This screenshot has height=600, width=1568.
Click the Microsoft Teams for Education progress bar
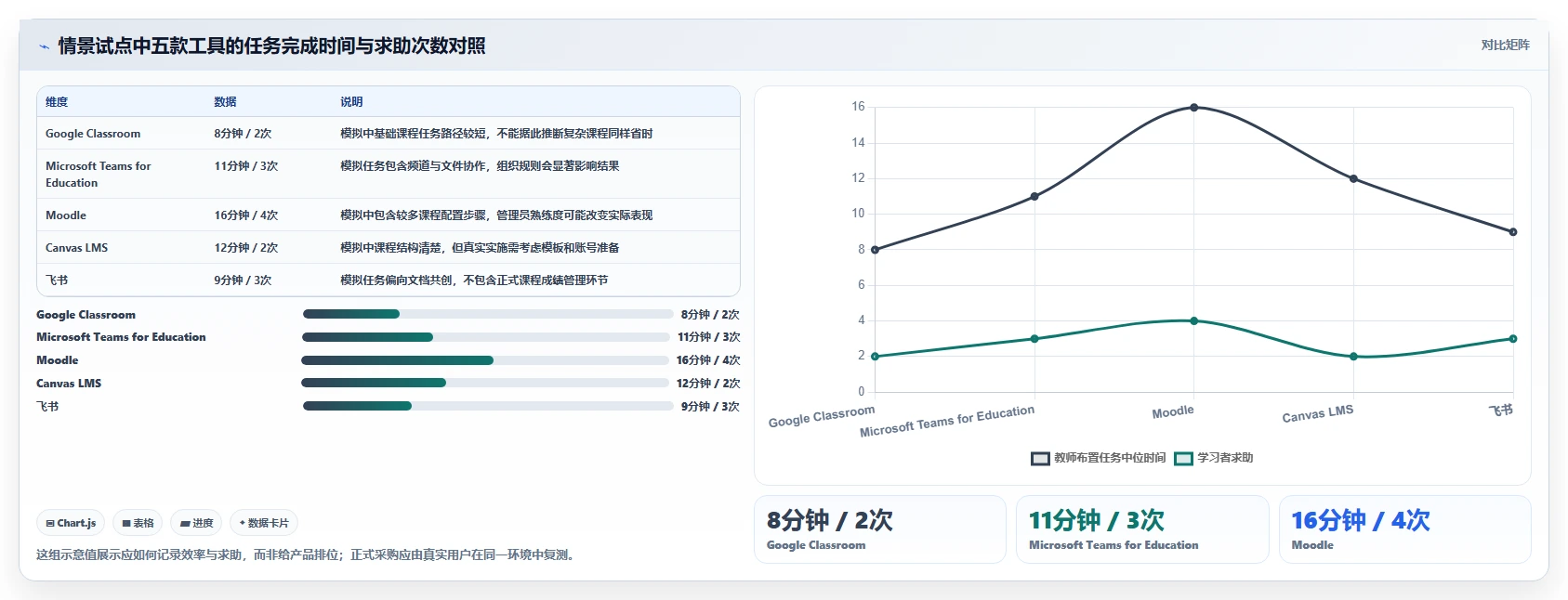click(486, 337)
